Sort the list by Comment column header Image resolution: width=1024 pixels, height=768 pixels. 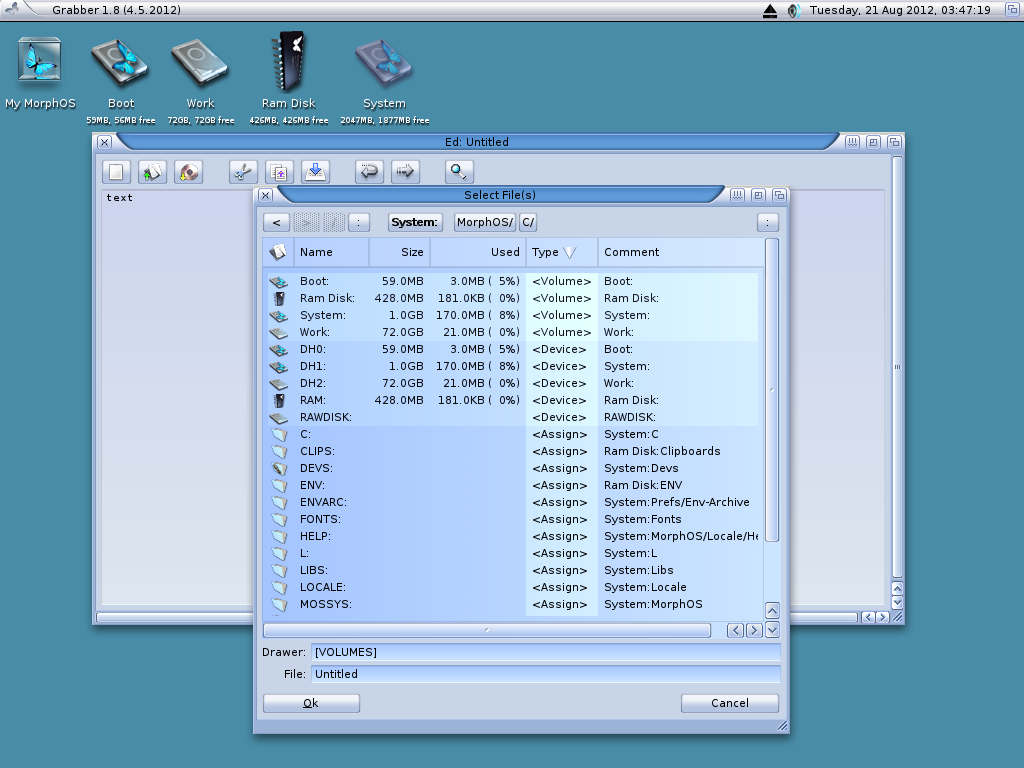tap(680, 252)
